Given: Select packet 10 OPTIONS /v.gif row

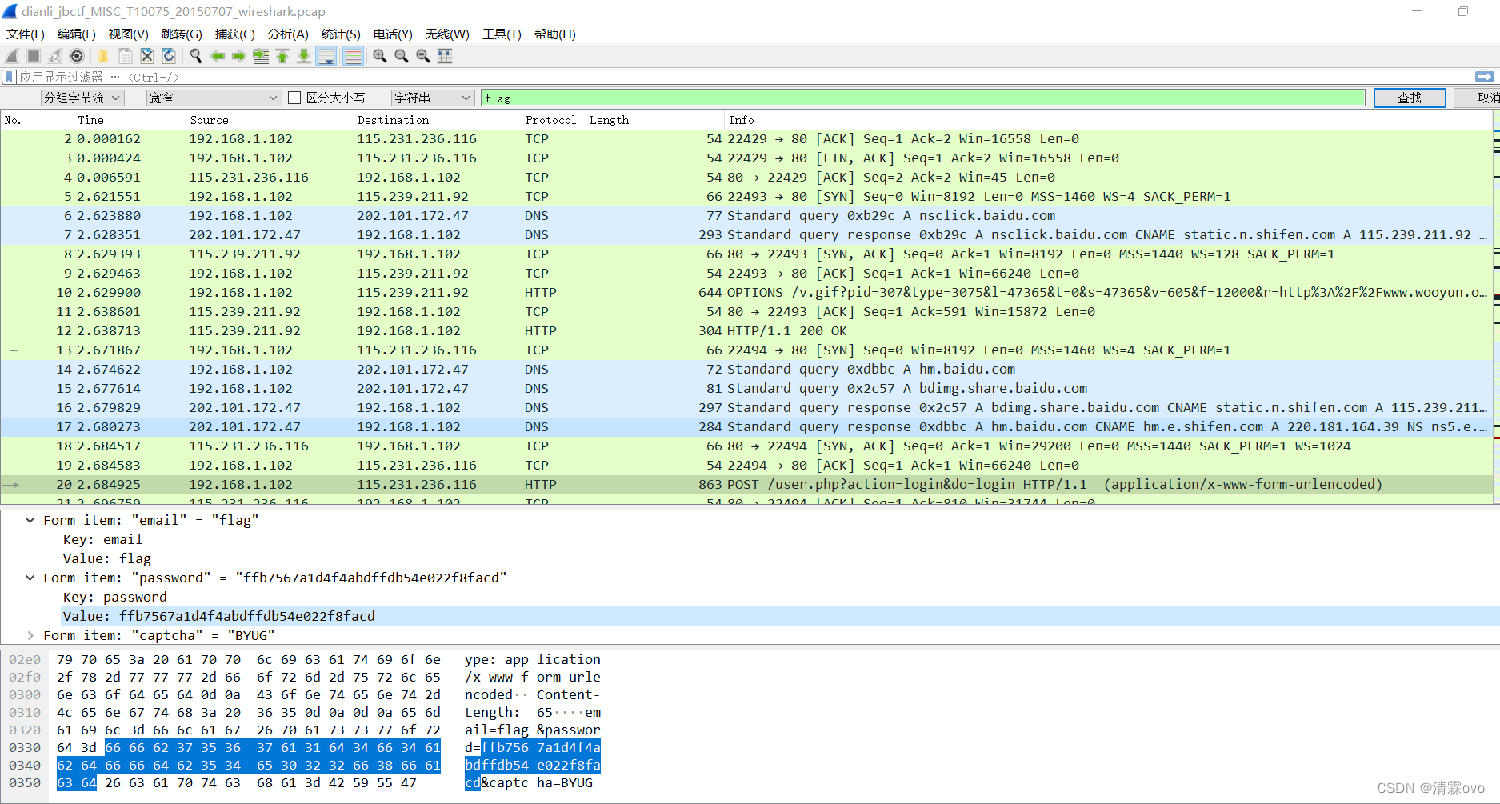Looking at the screenshot, I should pos(745,292).
